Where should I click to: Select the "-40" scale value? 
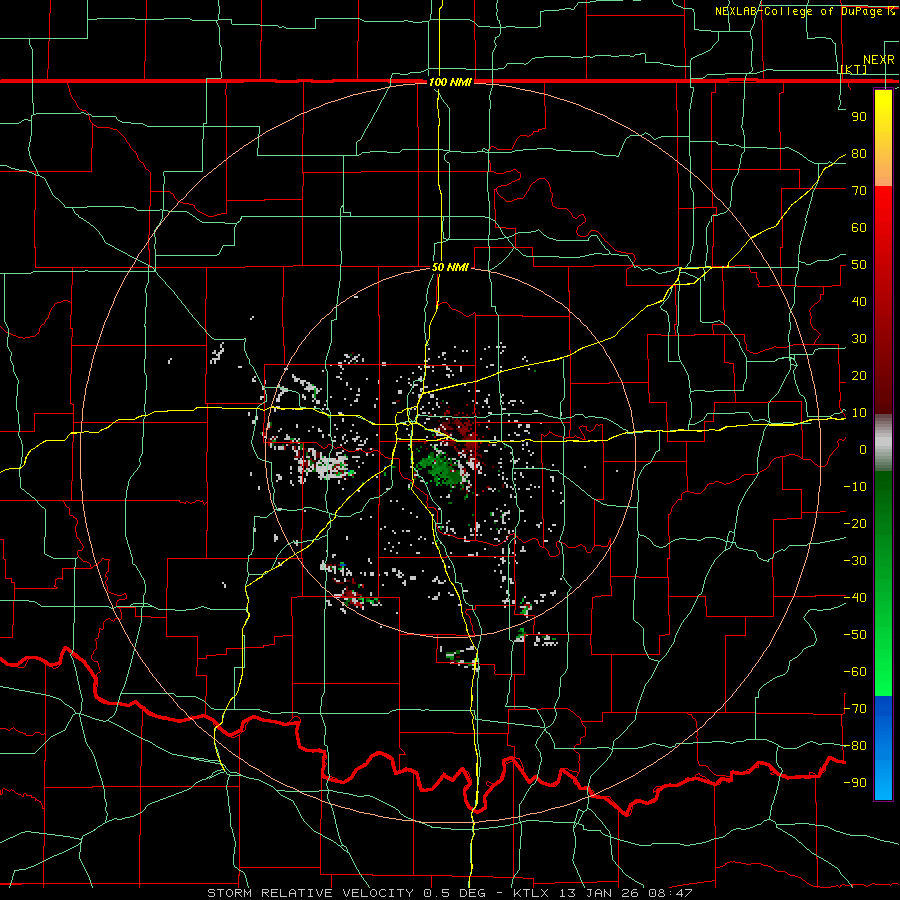pos(855,598)
